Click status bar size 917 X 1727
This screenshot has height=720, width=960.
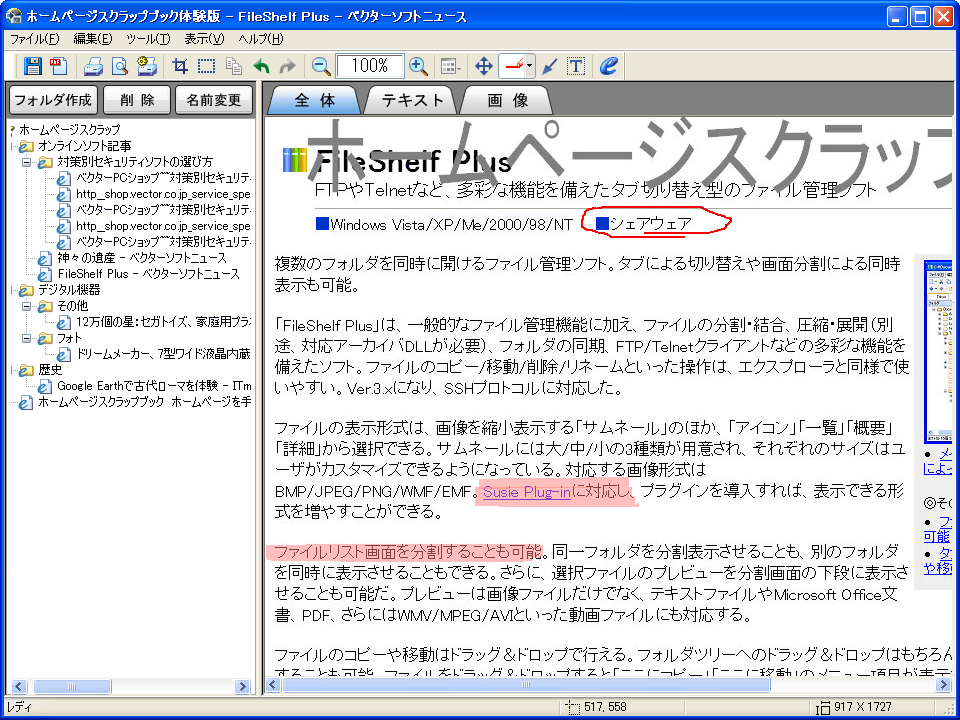click(862, 707)
